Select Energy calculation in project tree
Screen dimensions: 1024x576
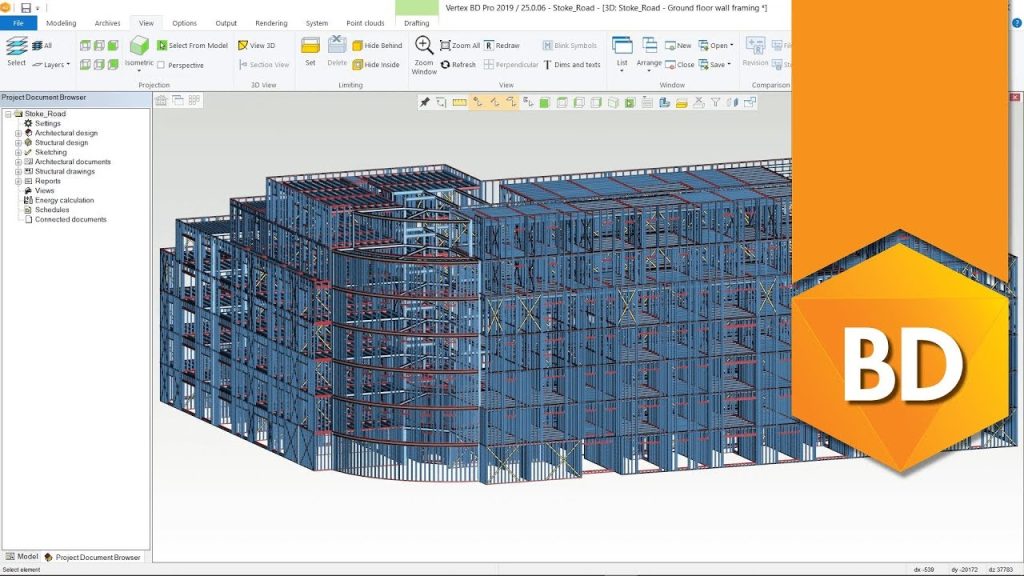[64, 200]
